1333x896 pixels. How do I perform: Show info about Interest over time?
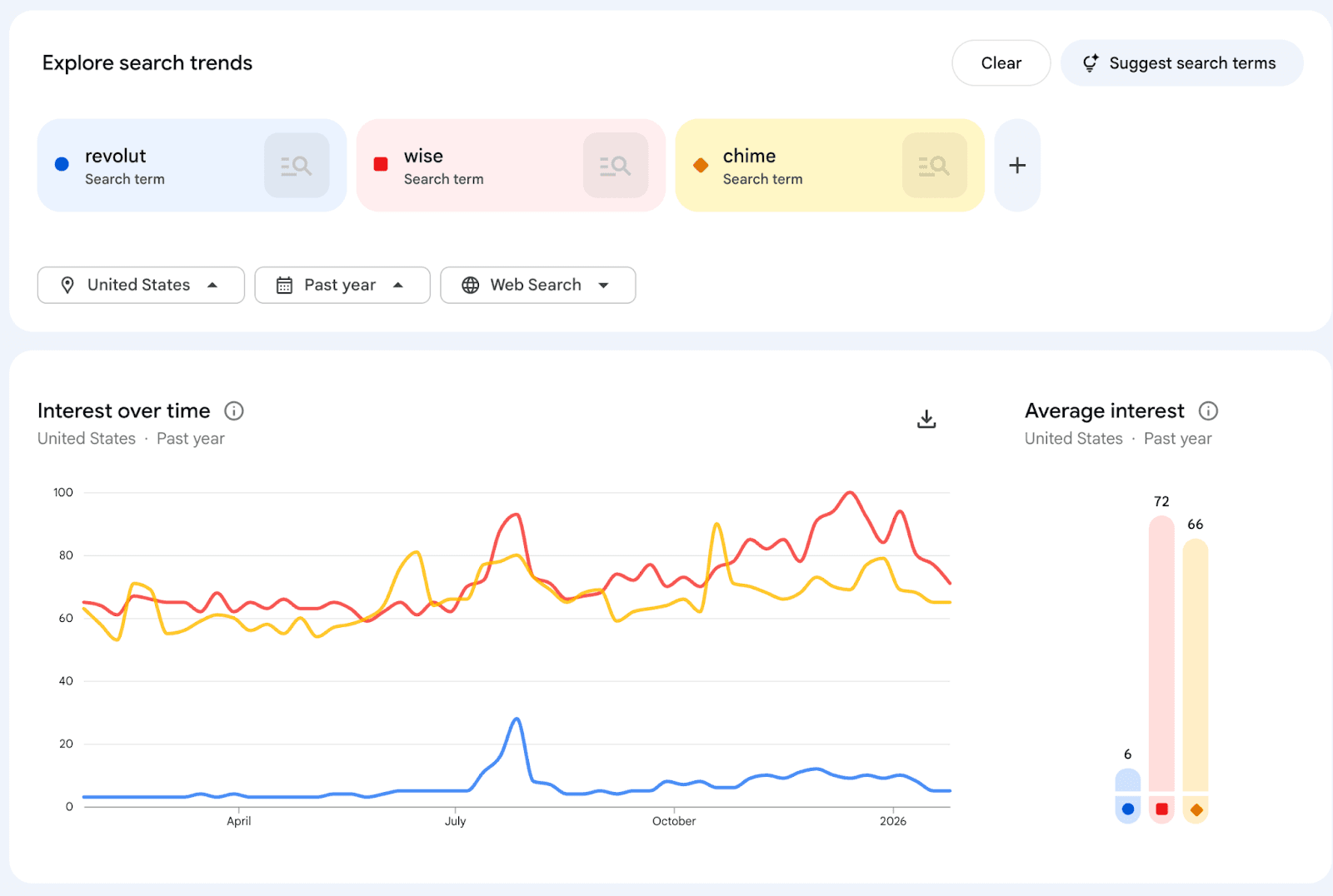point(234,411)
